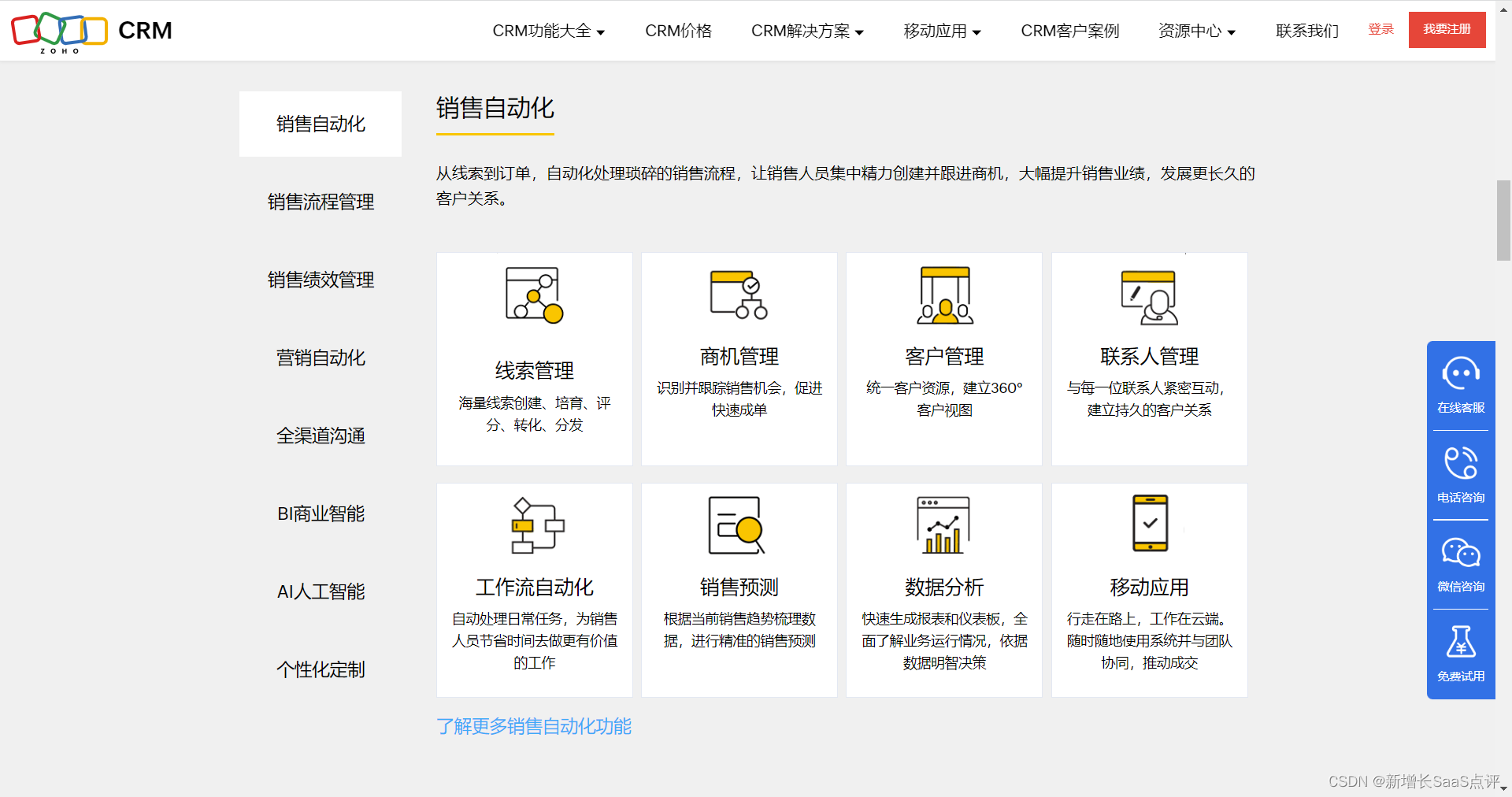Click the 工作流自动化 flowchart icon
1512x797 pixels.
pos(536,525)
